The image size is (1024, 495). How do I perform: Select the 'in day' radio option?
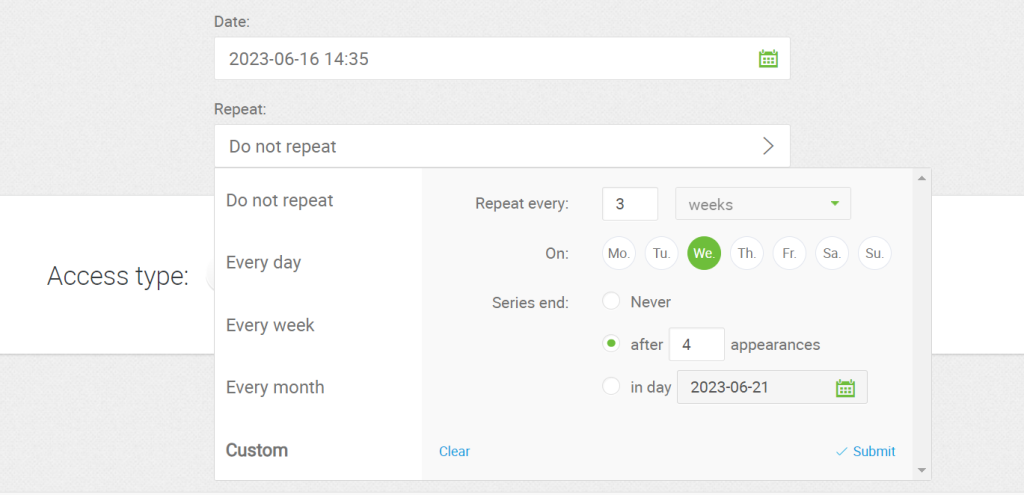tap(612, 387)
